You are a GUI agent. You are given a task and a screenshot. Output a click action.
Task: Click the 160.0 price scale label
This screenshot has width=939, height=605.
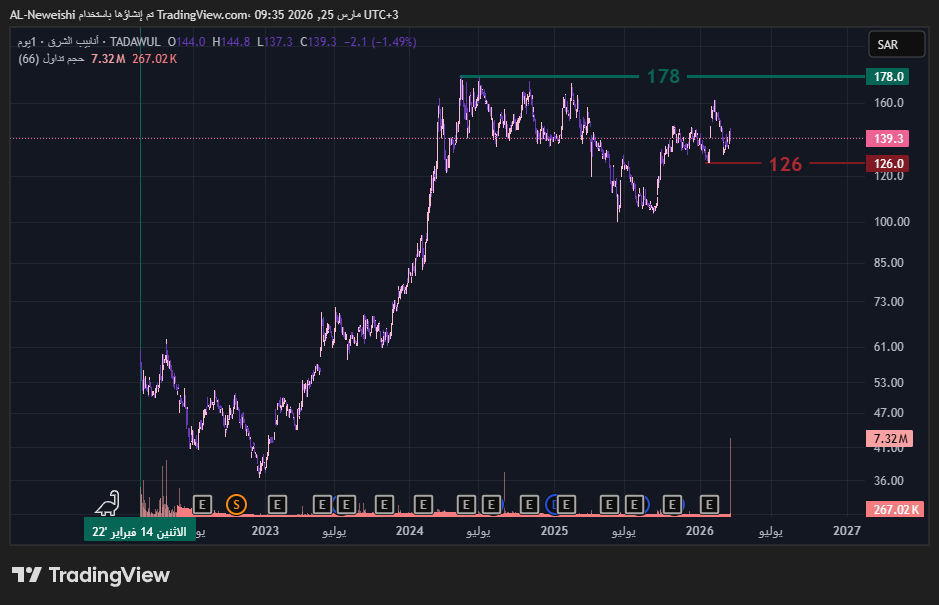coord(889,103)
